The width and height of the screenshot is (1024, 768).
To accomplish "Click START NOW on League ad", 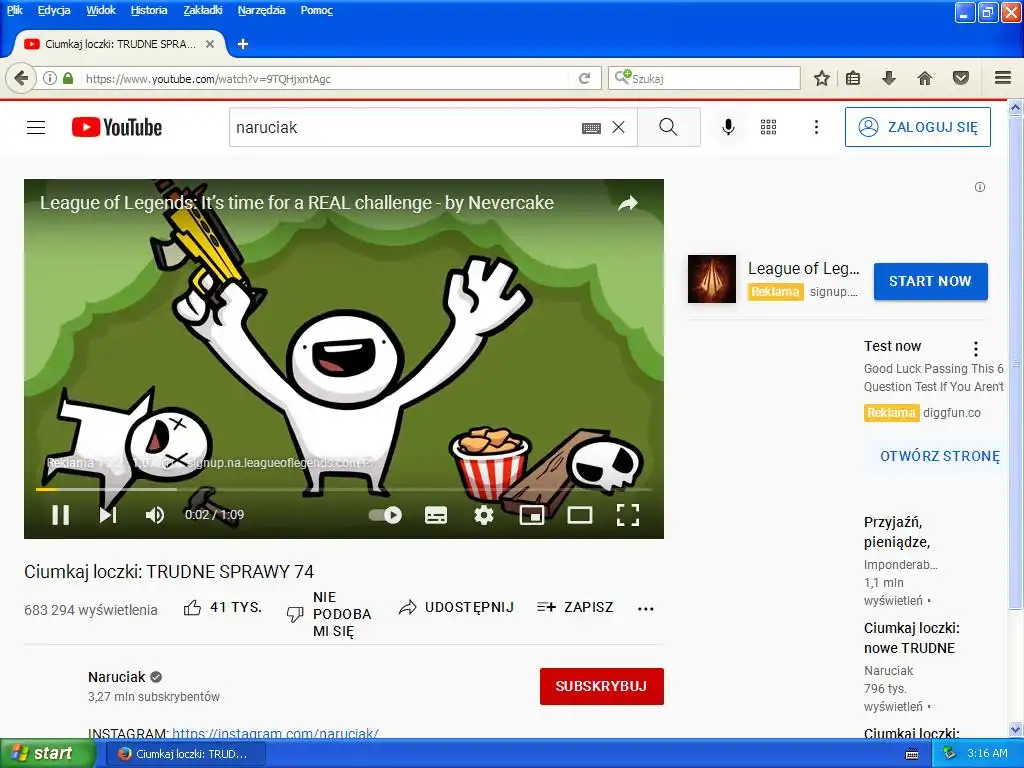I will pos(930,281).
